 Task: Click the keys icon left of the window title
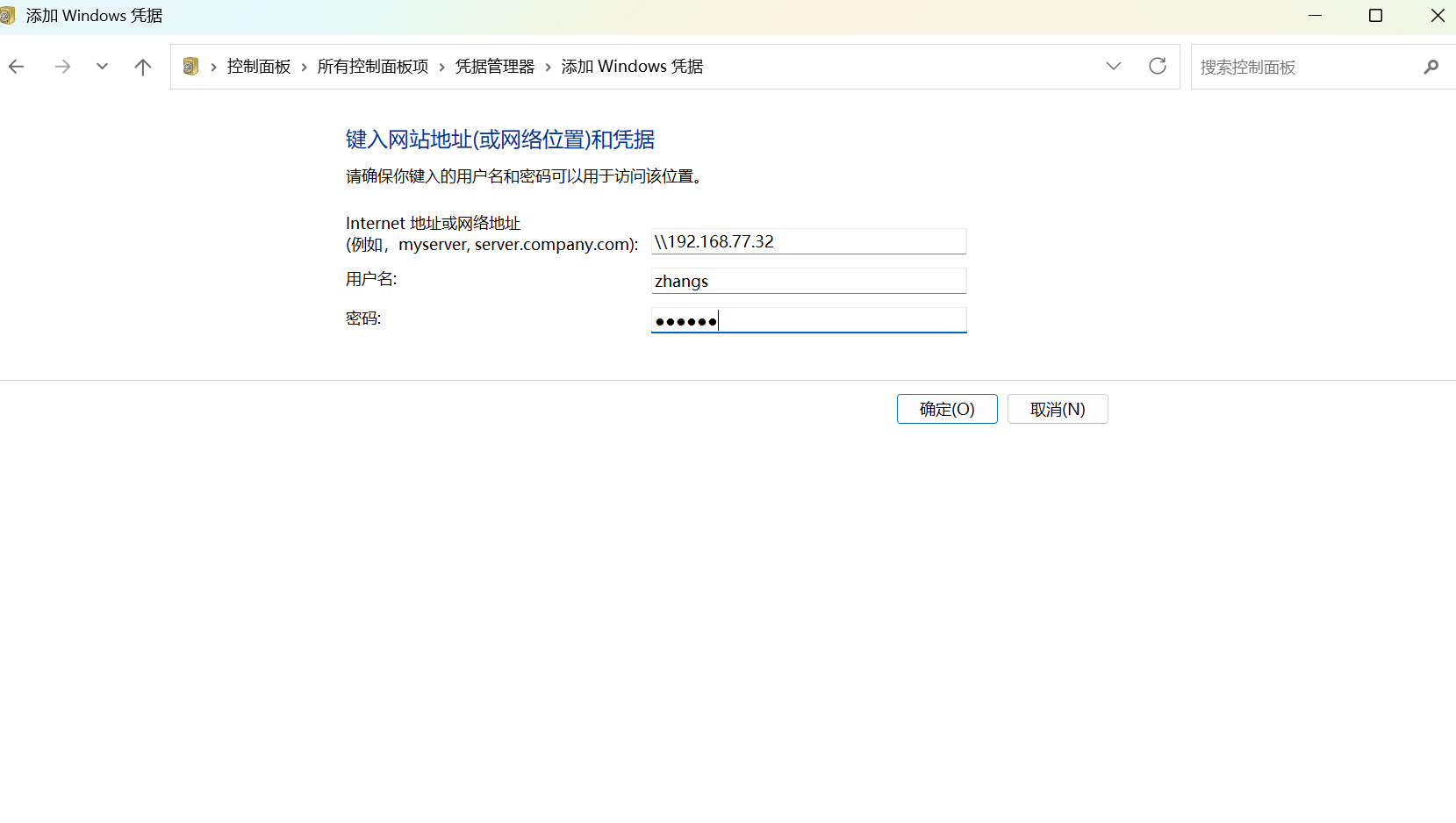coord(8,15)
